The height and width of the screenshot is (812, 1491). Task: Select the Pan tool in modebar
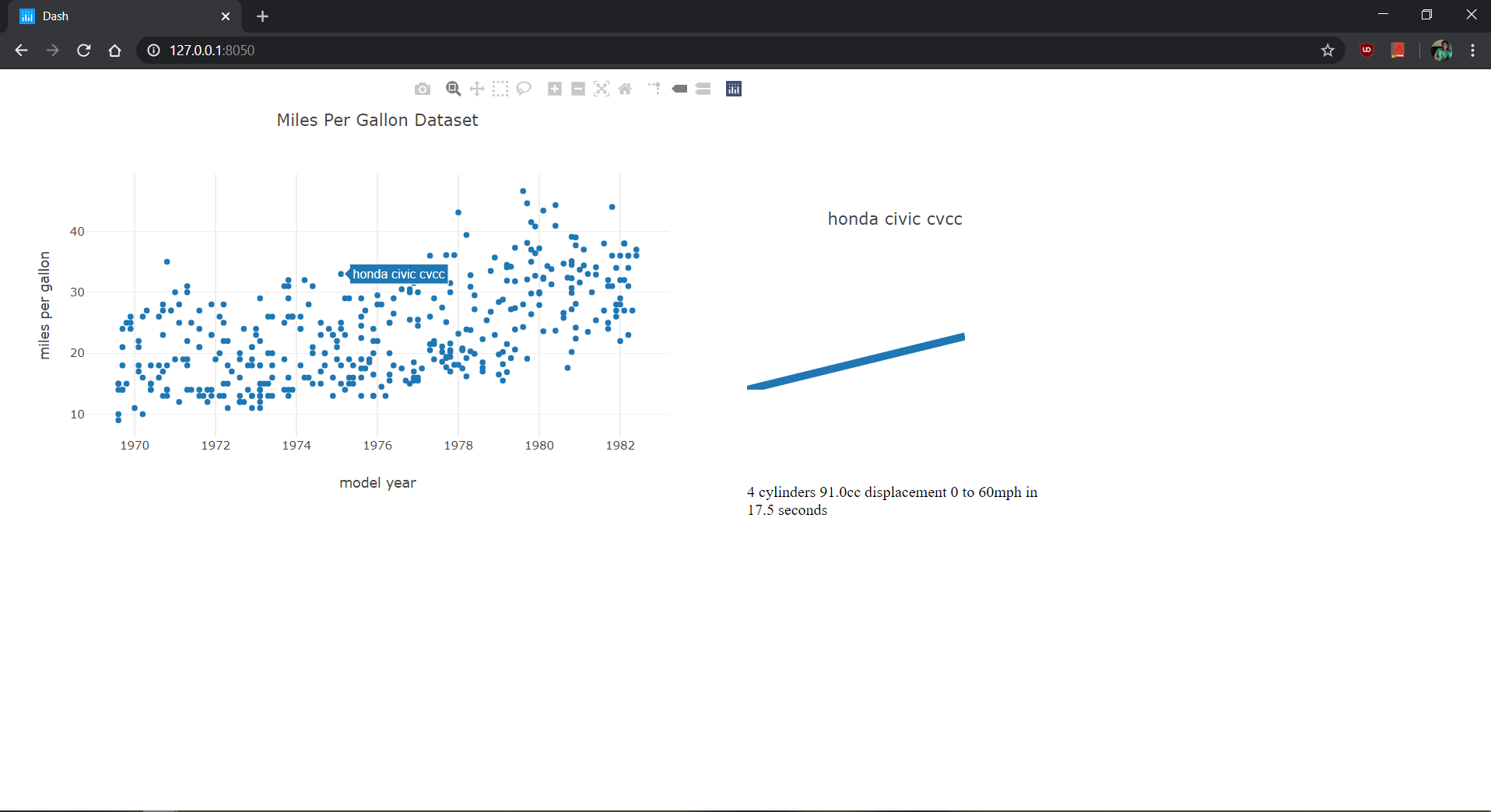[x=477, y=89]
